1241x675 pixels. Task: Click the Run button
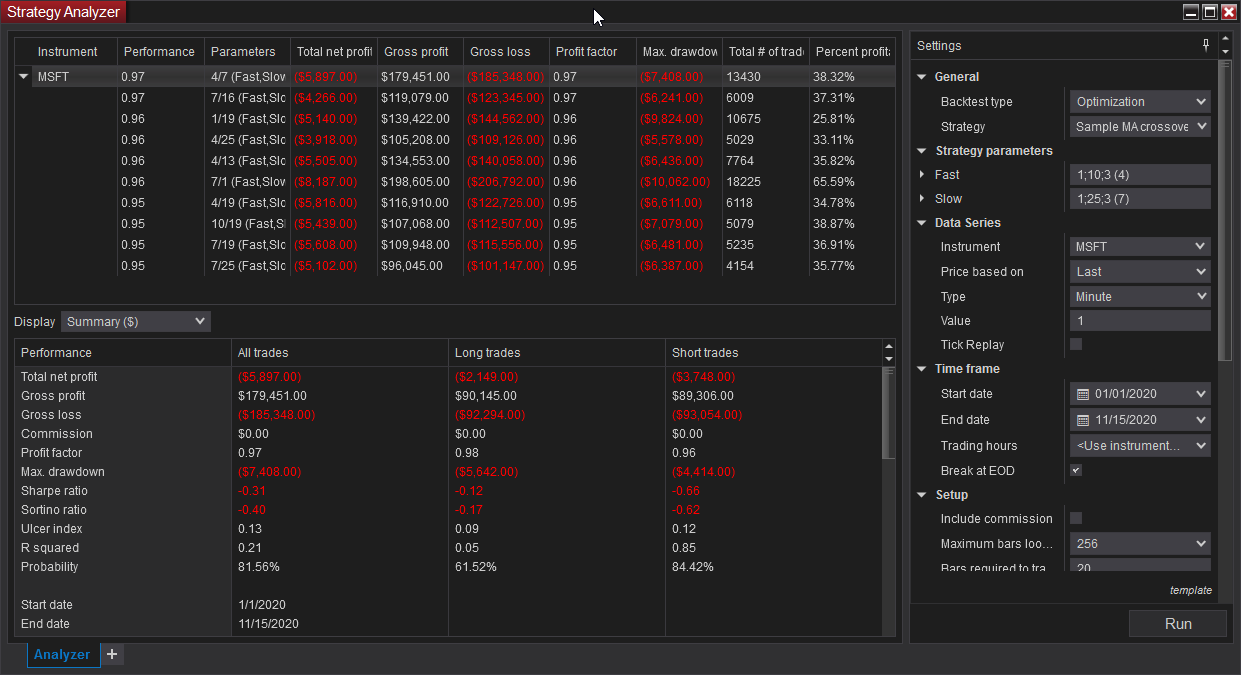pyautogui.click(x=1178, y=623)
